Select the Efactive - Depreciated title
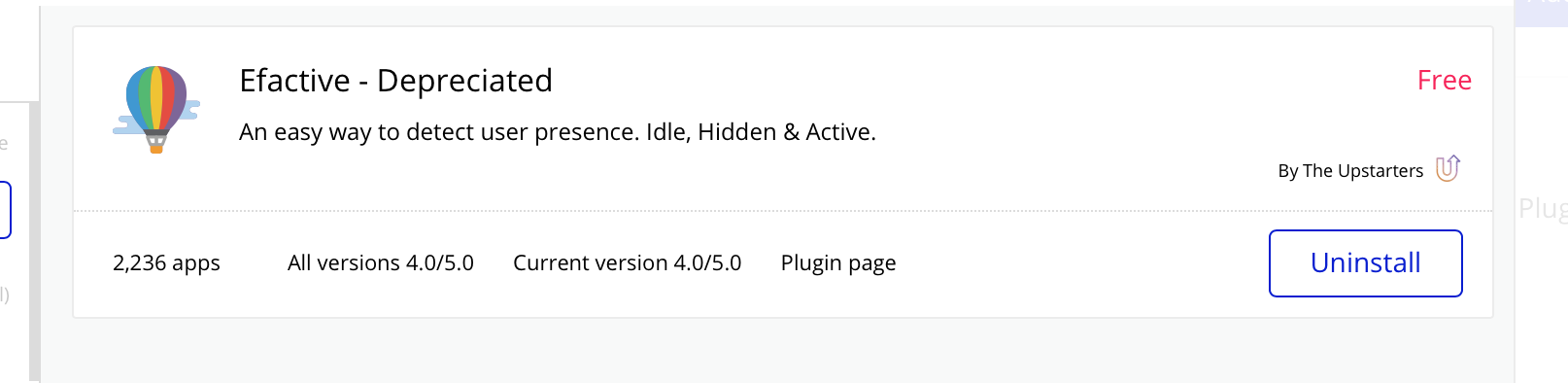1568x383 pixels. 395,81
